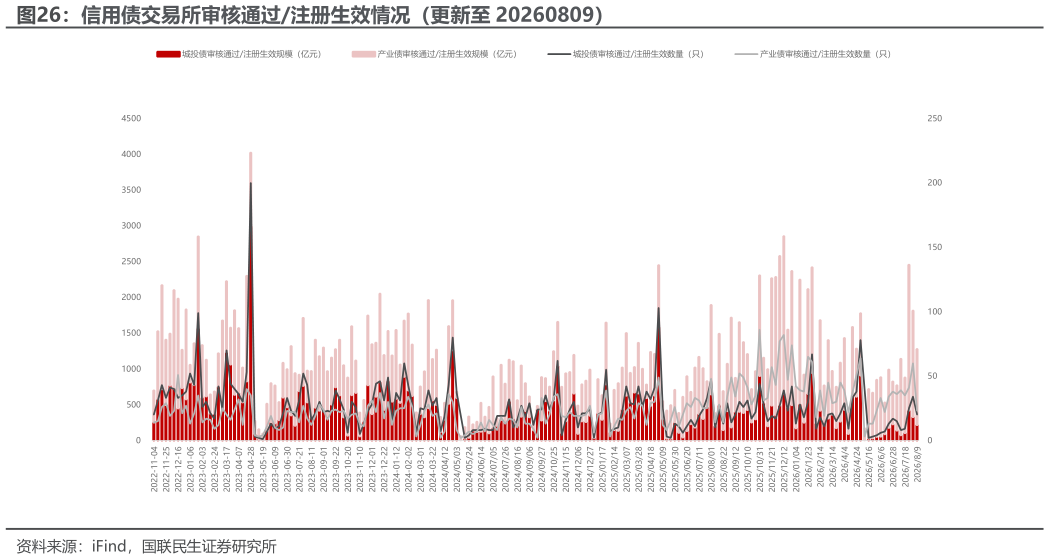Click left axis value 2500
This screenshot has width=1049, height=559.
point(131,261)
